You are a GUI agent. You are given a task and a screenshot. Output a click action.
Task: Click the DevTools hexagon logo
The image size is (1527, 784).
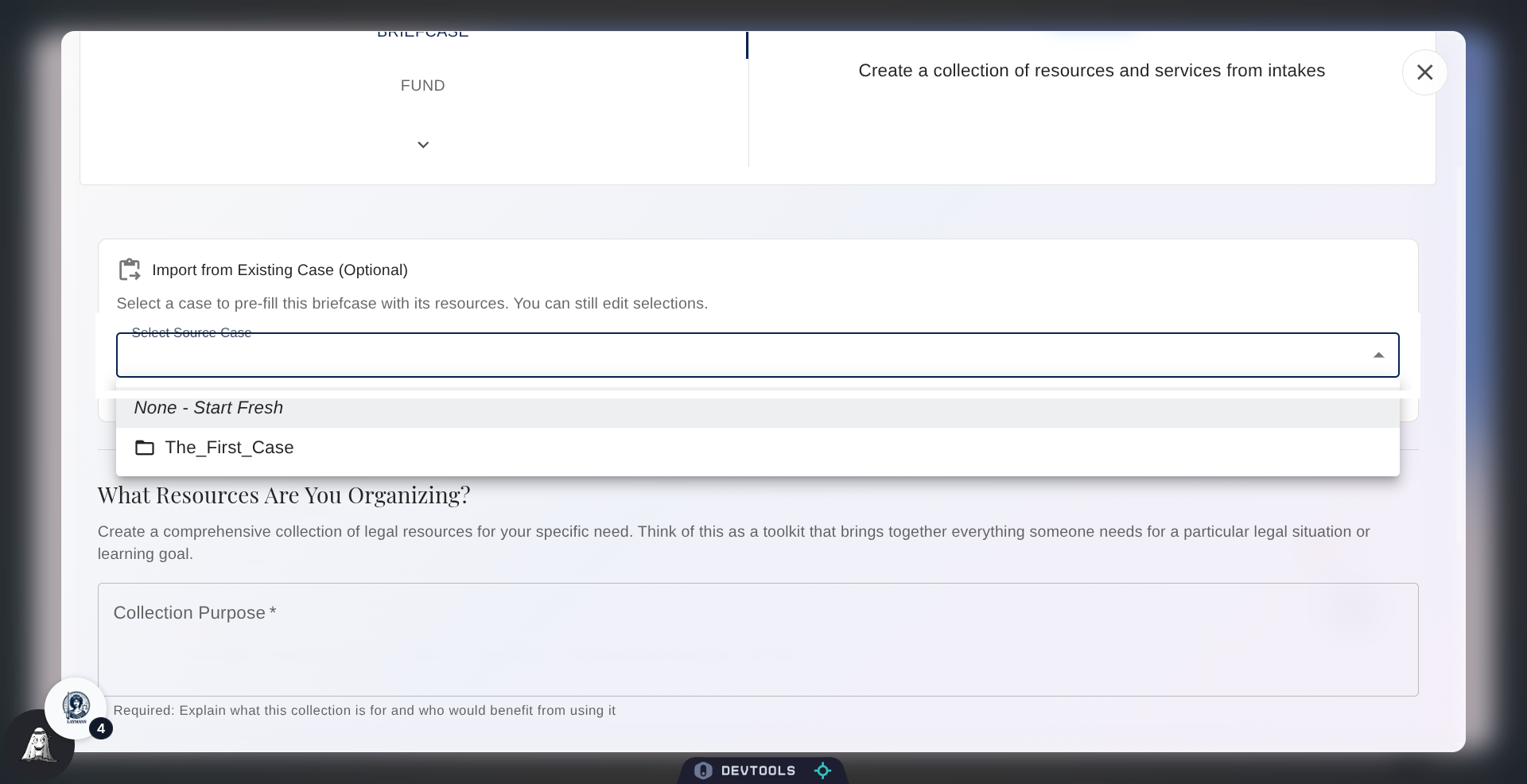pos(703,770)
